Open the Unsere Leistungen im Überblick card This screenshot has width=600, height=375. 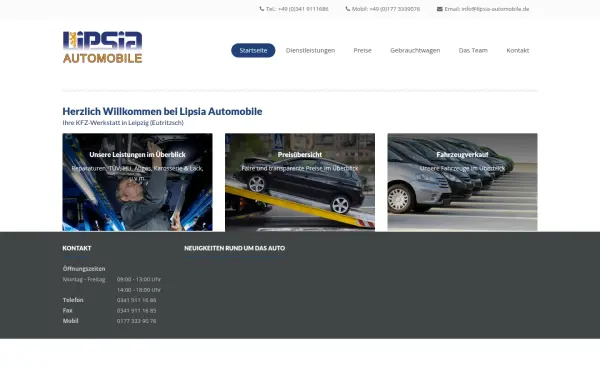point(137,182)
